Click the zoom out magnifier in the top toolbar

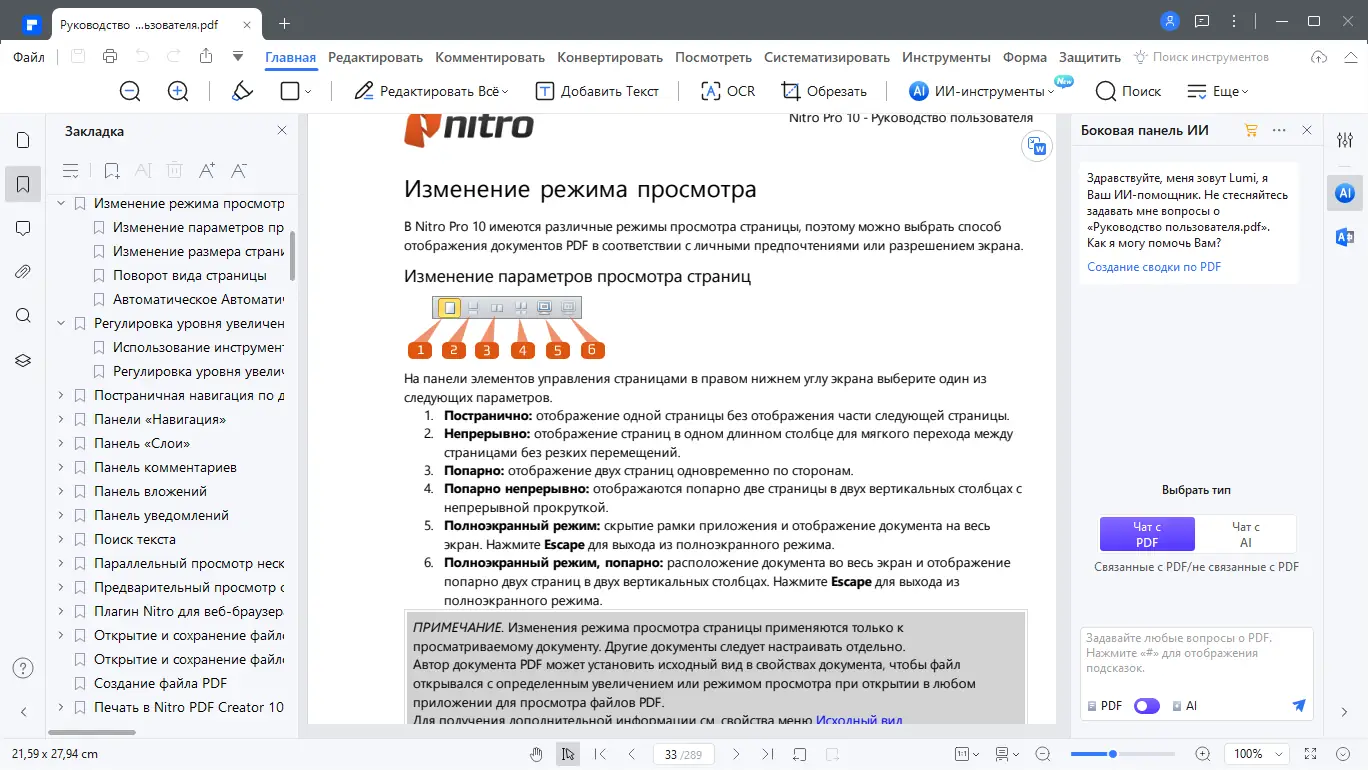point(130,91)
